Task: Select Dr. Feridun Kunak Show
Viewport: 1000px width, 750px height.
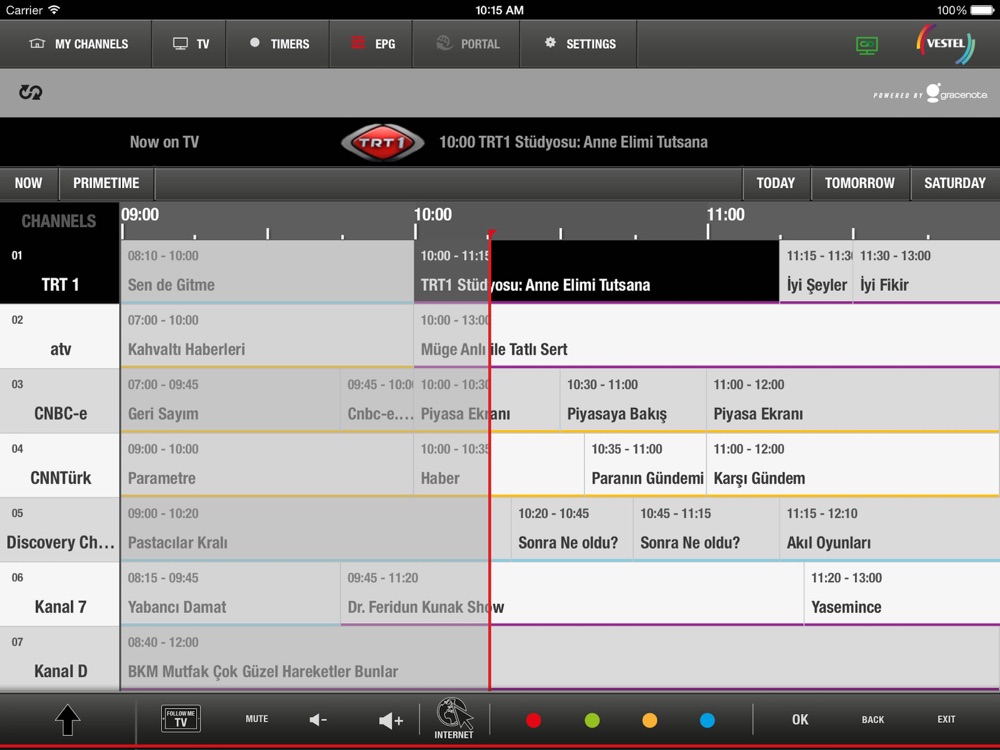Action: point(572,594)
